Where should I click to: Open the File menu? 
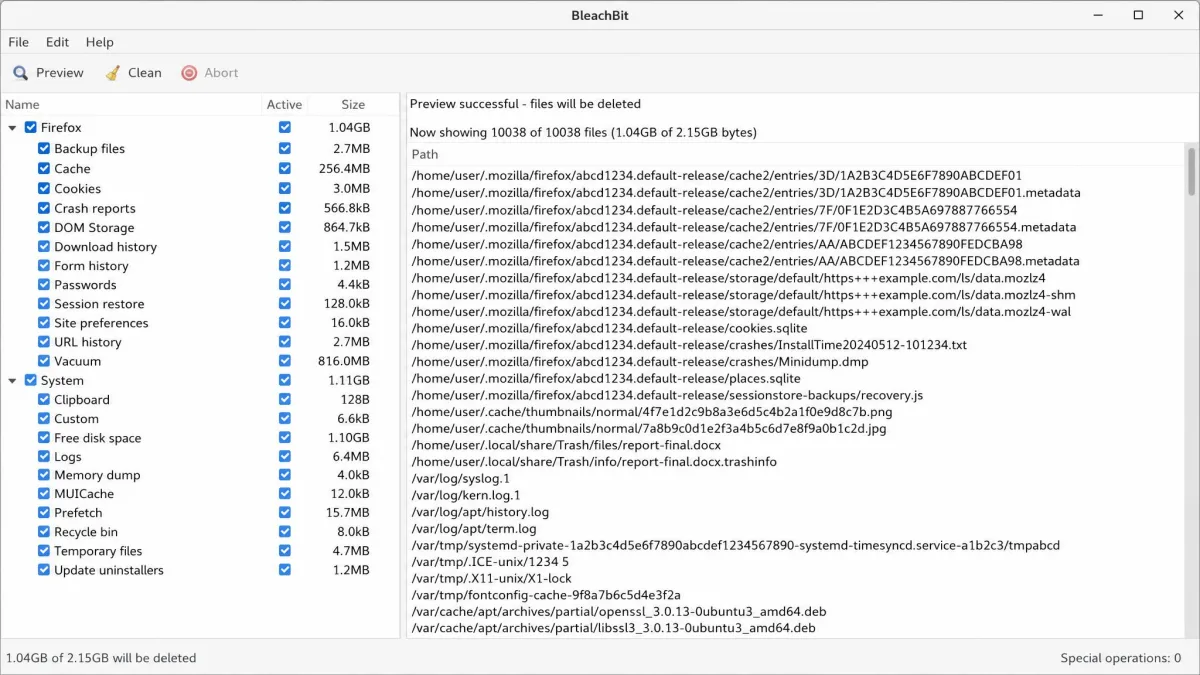19,42
